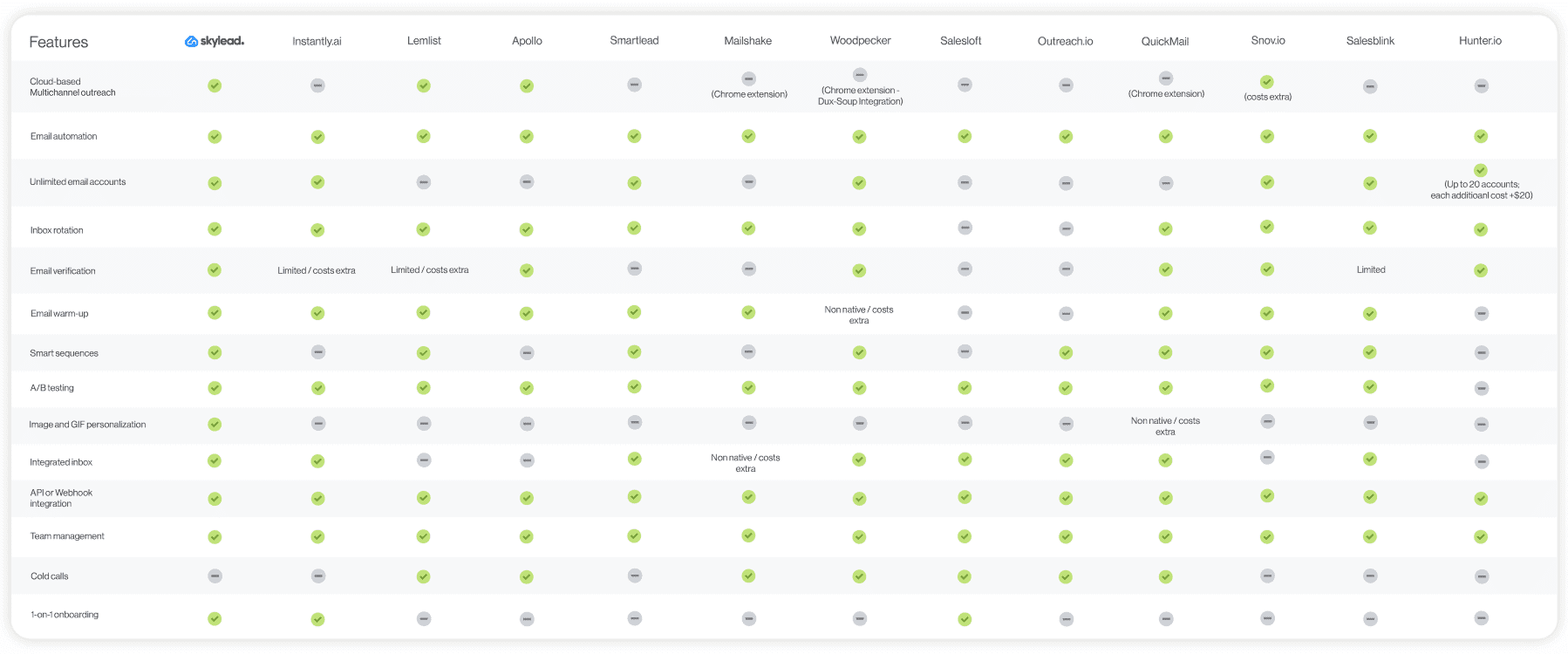1568x654 pixels.
Task: Click Outreach.io's green check for A/B testing
Action: [1066, 388]
